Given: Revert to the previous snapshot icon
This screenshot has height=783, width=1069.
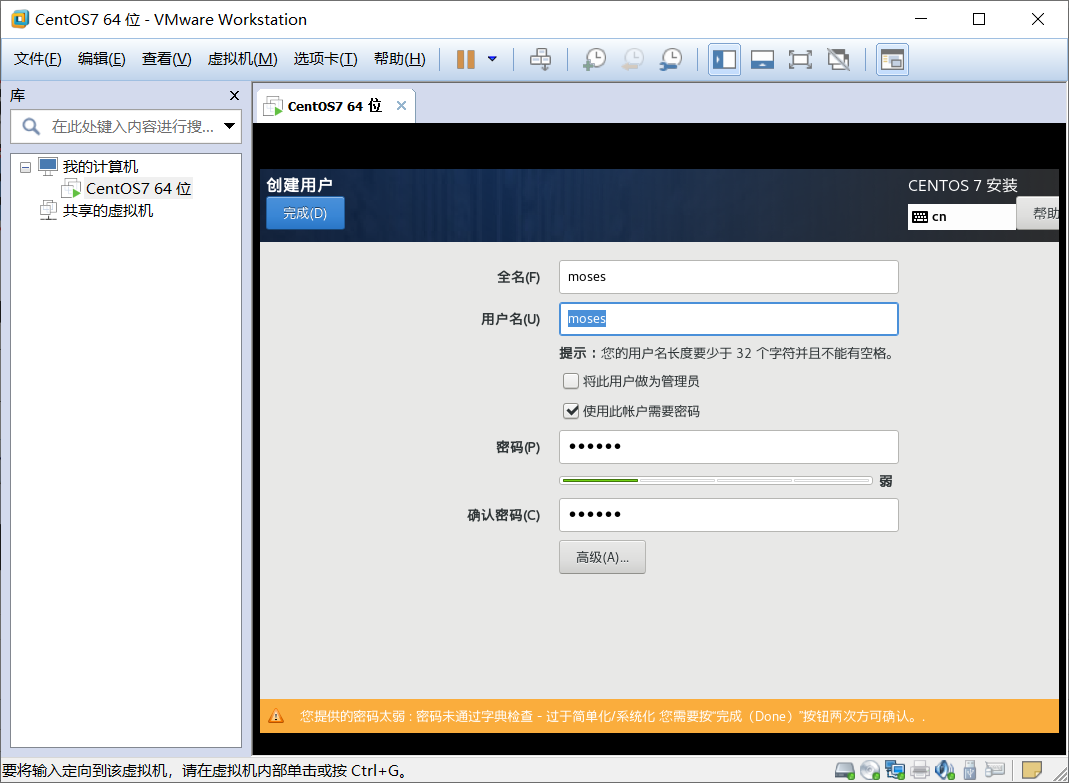Looking at the screenshot, I should 633,59.
